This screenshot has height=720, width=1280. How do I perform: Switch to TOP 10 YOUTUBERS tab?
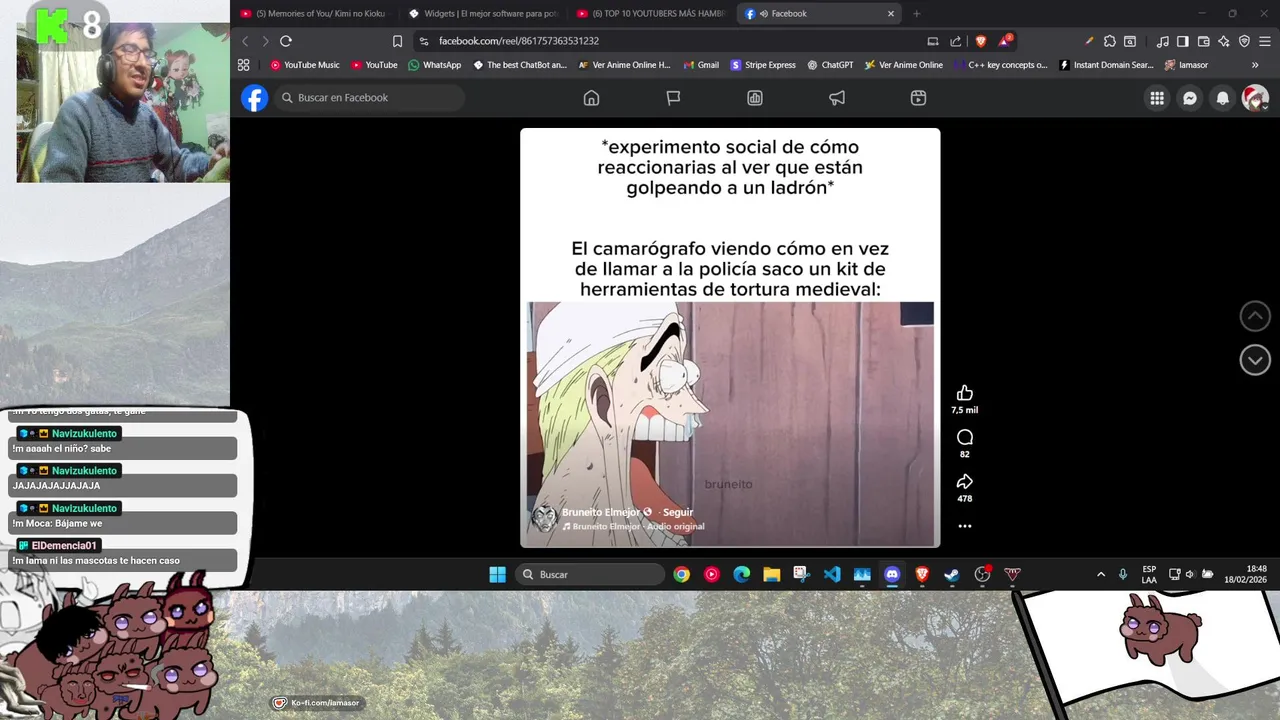(651, 14)
